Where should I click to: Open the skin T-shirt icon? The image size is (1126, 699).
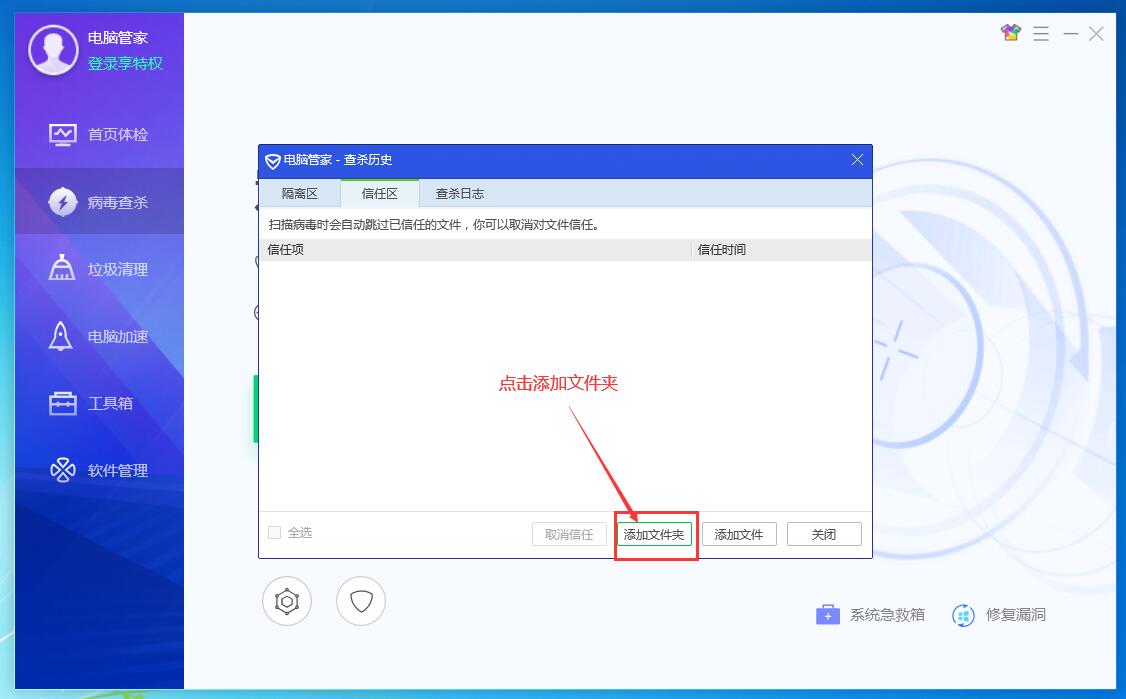pos(1010,33)
